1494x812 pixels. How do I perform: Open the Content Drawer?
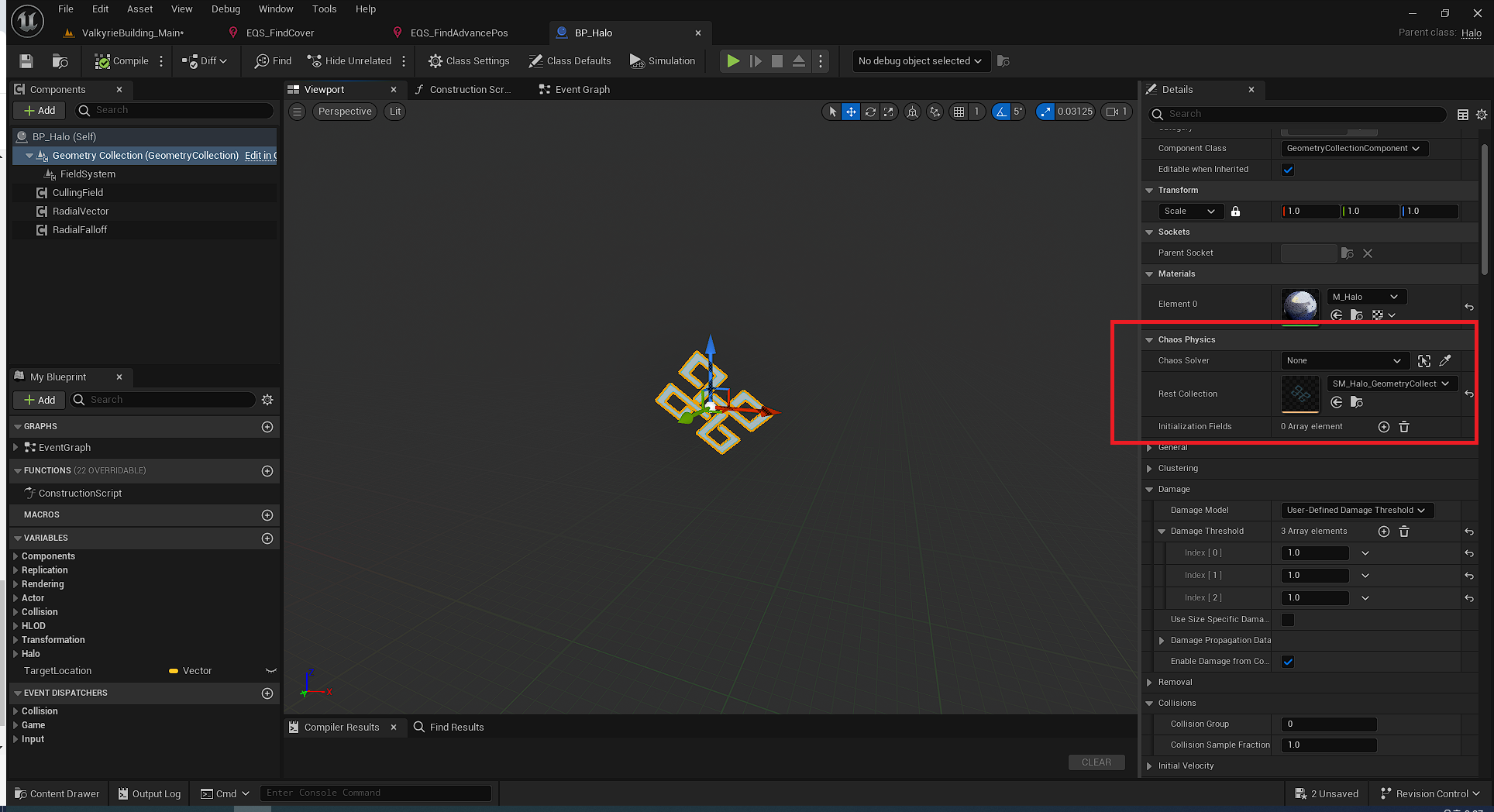click(57, 793)
